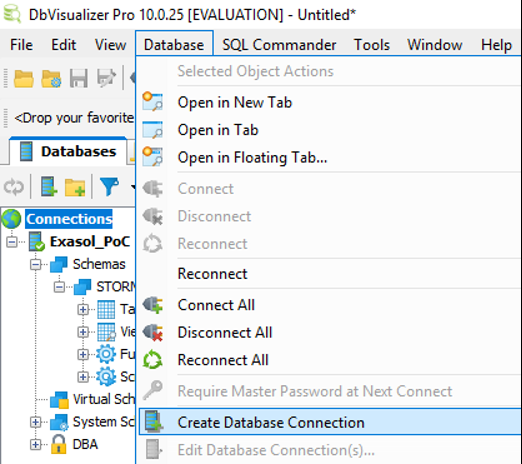
Task: Open the File menu
Action: click(21, 45)
